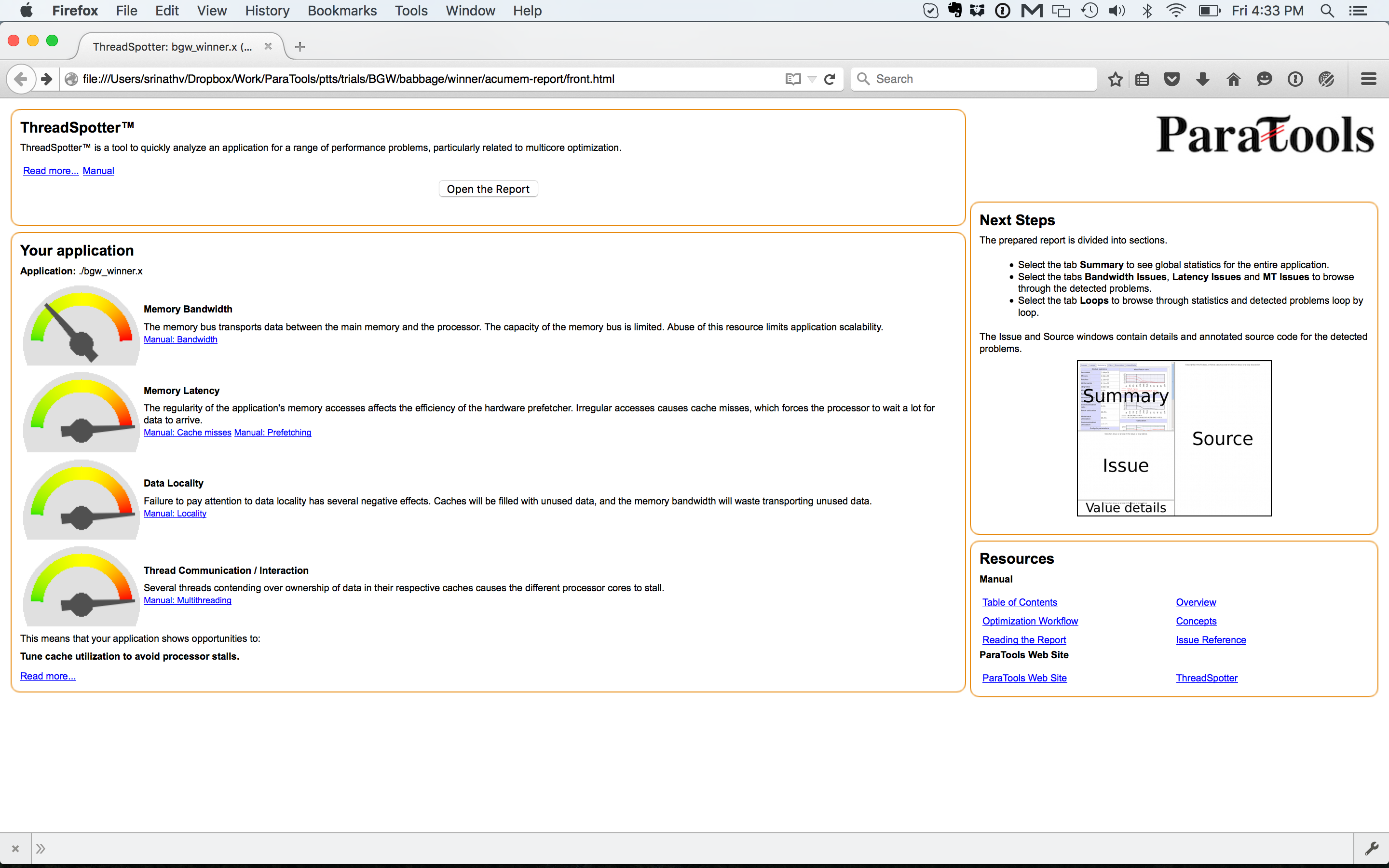This screenshot has height=868, width=1389.
Task: Open the ThreadSpotter resource link
Action: tap(1207, 678)
